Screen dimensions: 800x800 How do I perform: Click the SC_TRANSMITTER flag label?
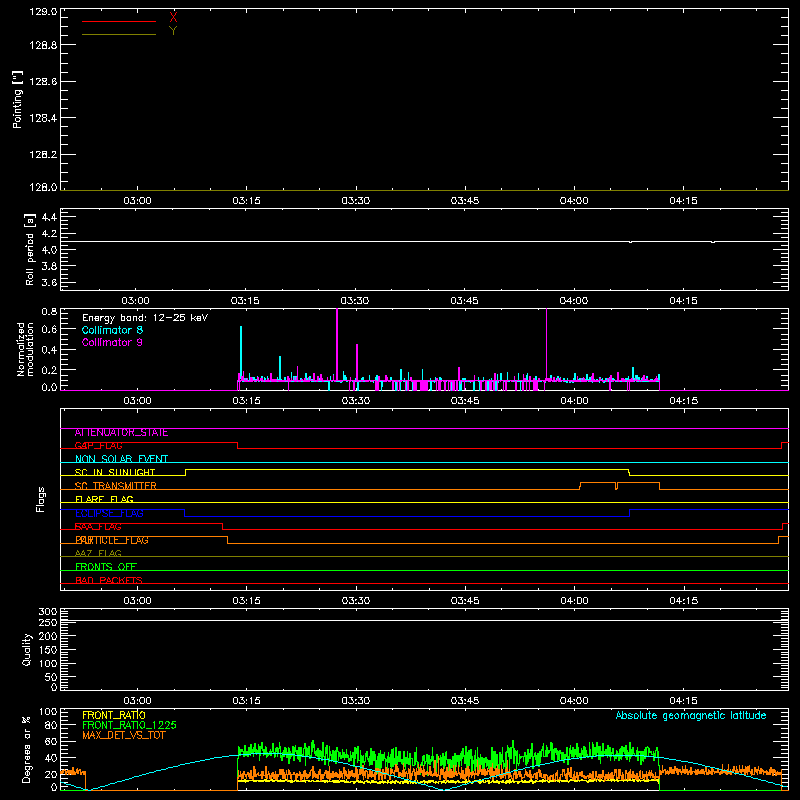pos(116,486)
